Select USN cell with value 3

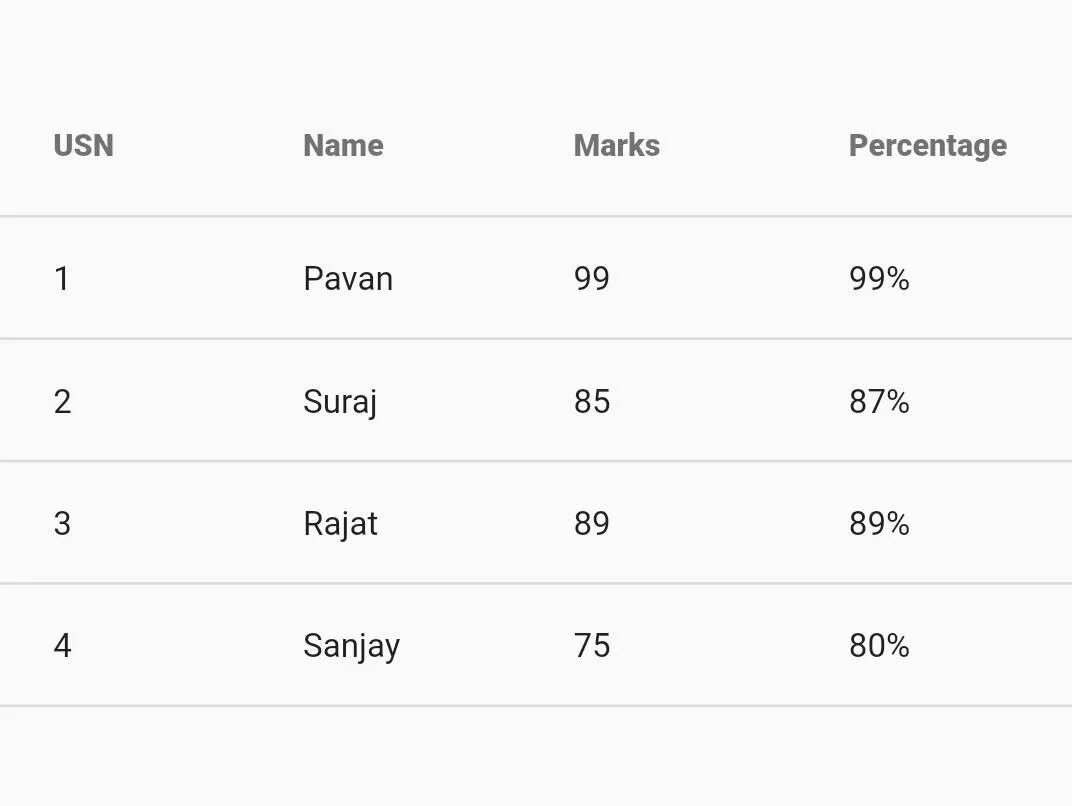(x=62, y=524)
